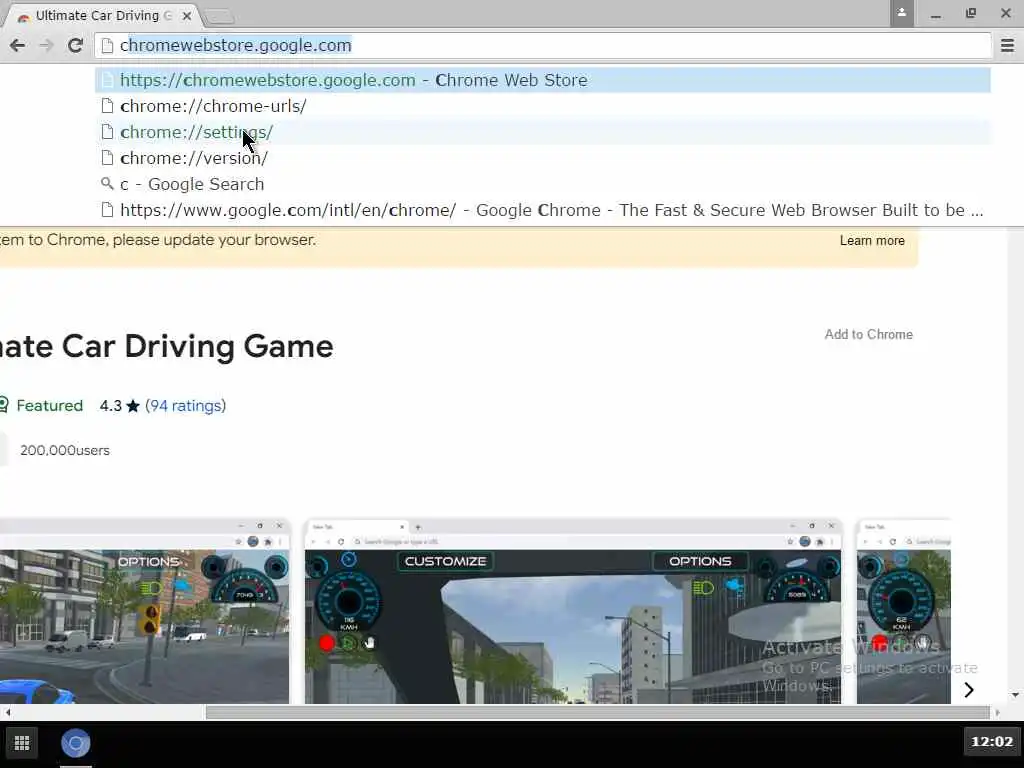This screenshot has width=1024, height=768.
Task: Click the search magnifier icon beside 'c - Google Search'
Action: (x=107, y=184)
